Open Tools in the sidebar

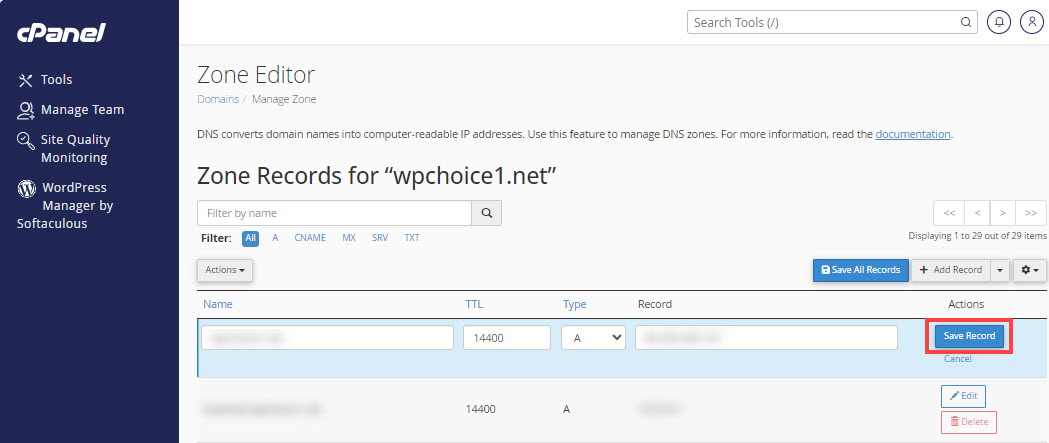56,80
